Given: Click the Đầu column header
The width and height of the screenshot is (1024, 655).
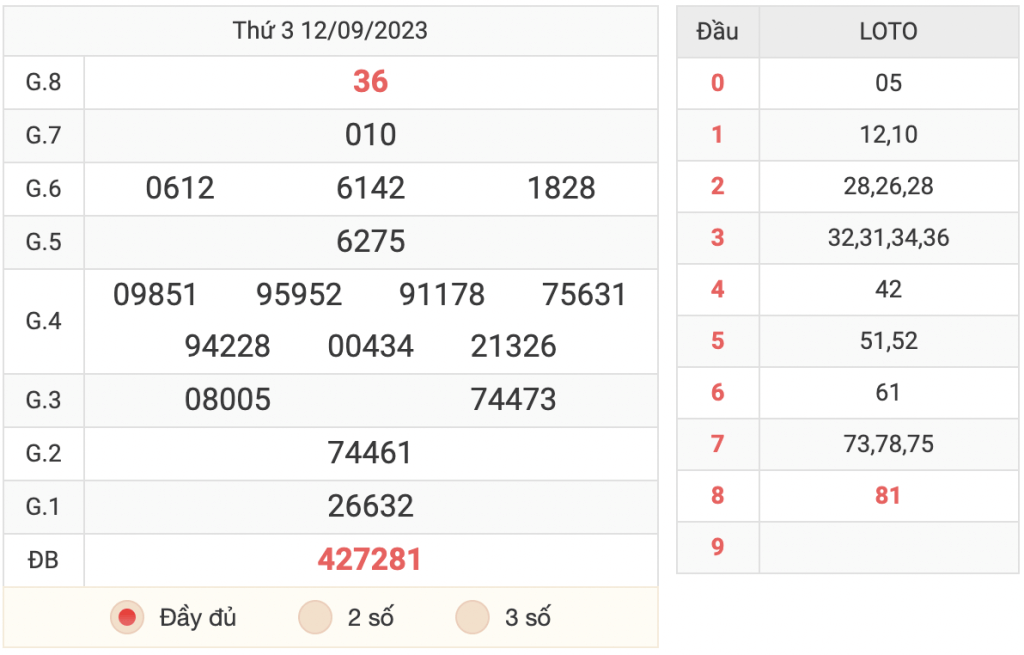Looking at the screenshot, I should (x=717, y=31).
